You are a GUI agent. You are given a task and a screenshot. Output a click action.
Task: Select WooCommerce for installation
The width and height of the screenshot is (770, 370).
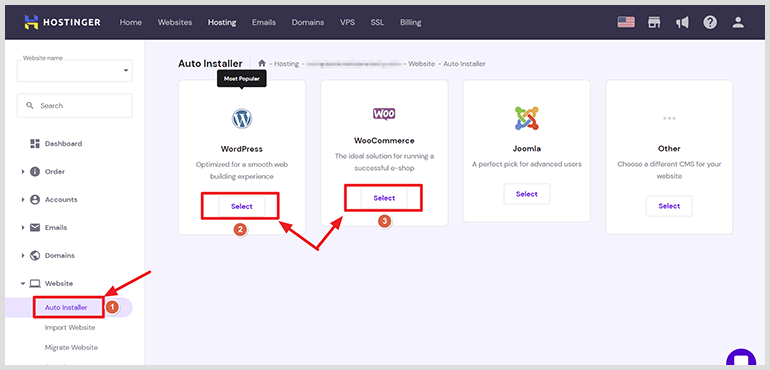[384, 198]
